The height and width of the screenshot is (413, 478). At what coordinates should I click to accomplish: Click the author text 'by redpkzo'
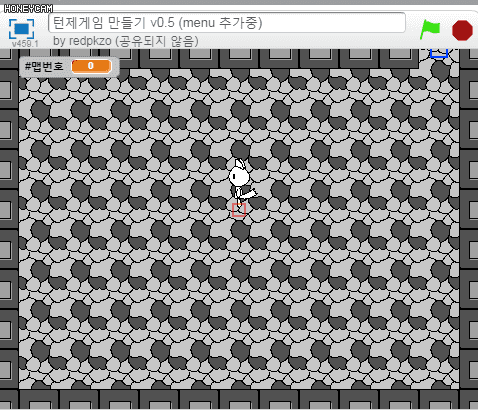click(82, 41)
